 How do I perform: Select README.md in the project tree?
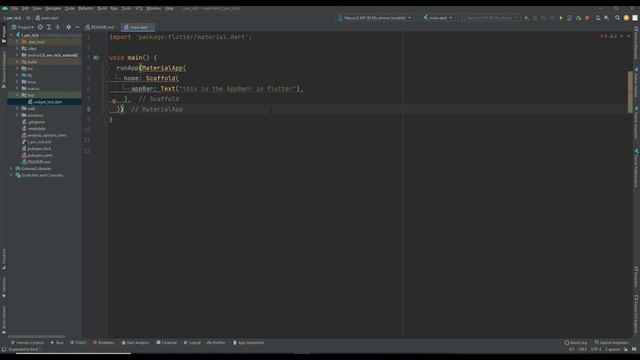36,162
